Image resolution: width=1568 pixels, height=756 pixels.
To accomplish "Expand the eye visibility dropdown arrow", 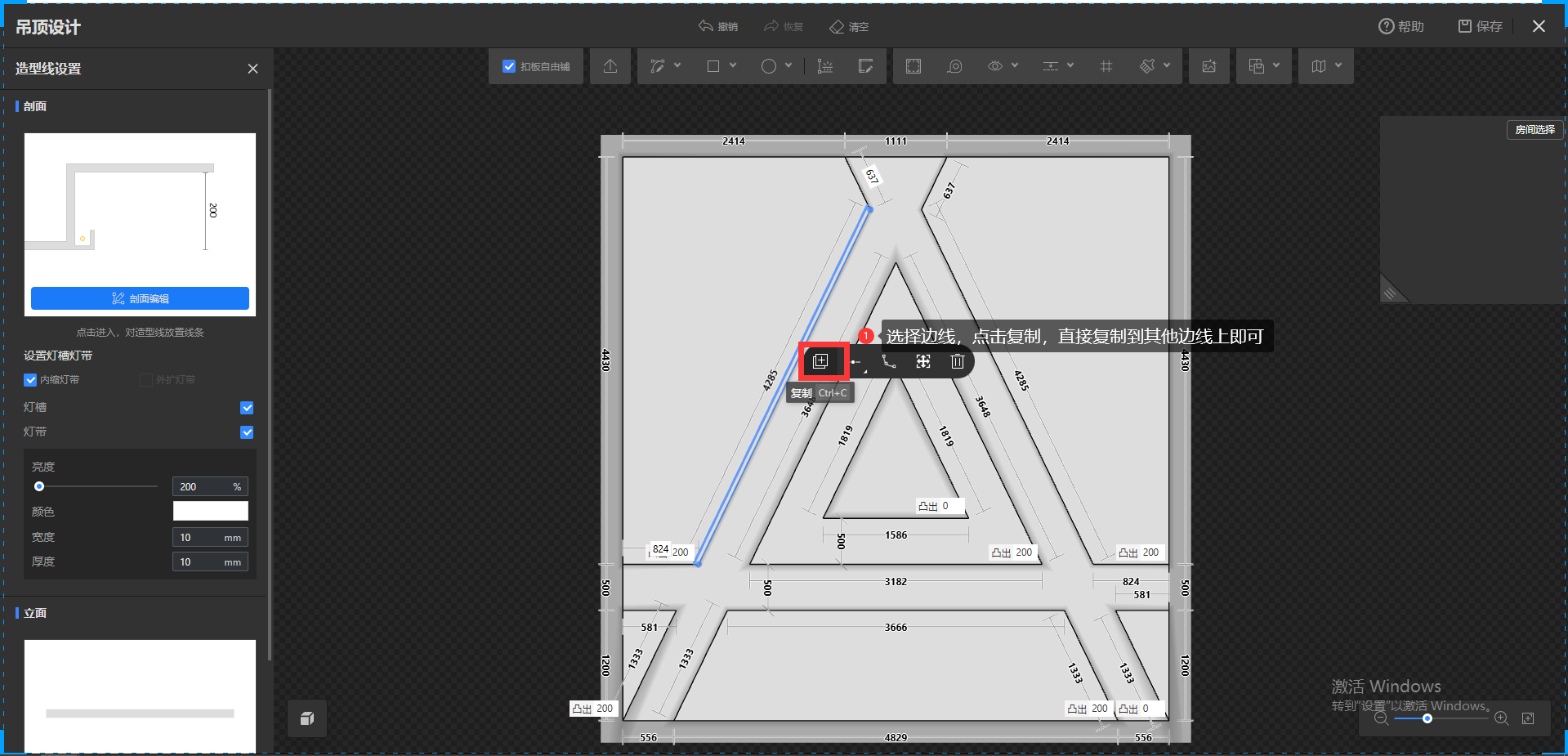I will point(1015,65).
